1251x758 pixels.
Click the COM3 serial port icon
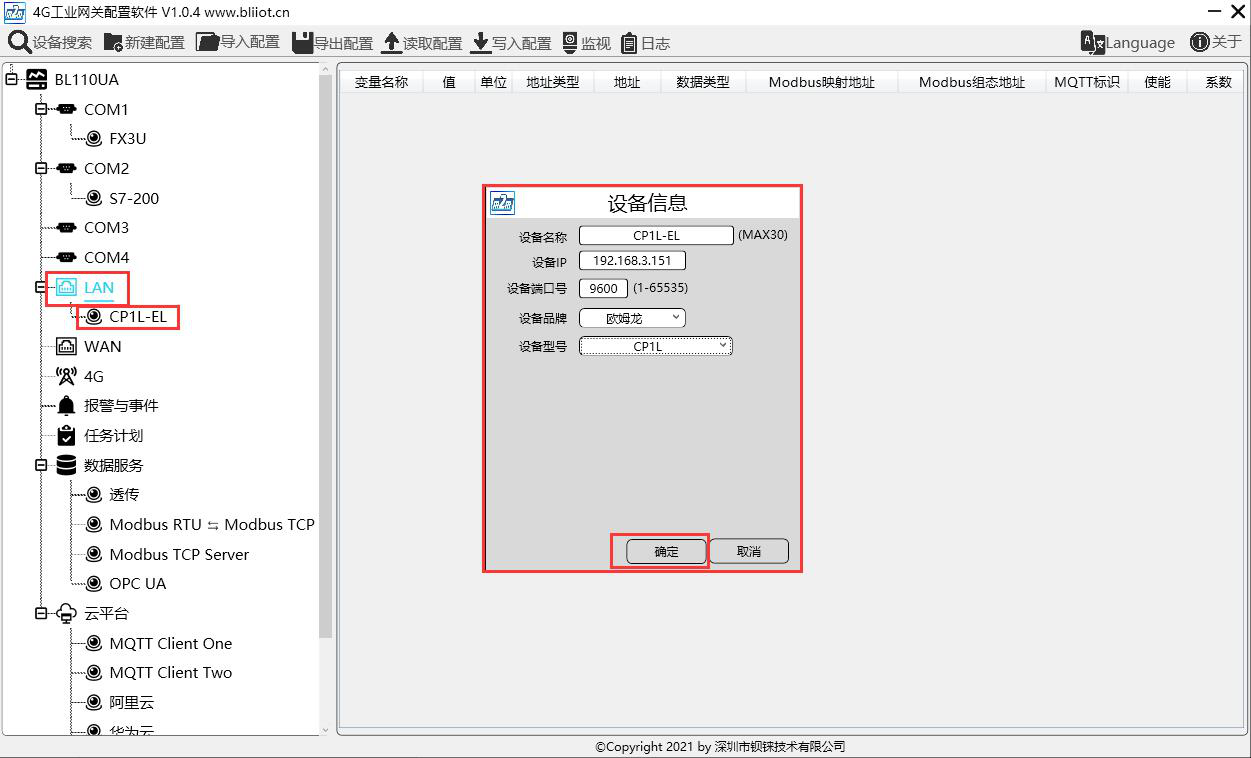click(66, 228)
